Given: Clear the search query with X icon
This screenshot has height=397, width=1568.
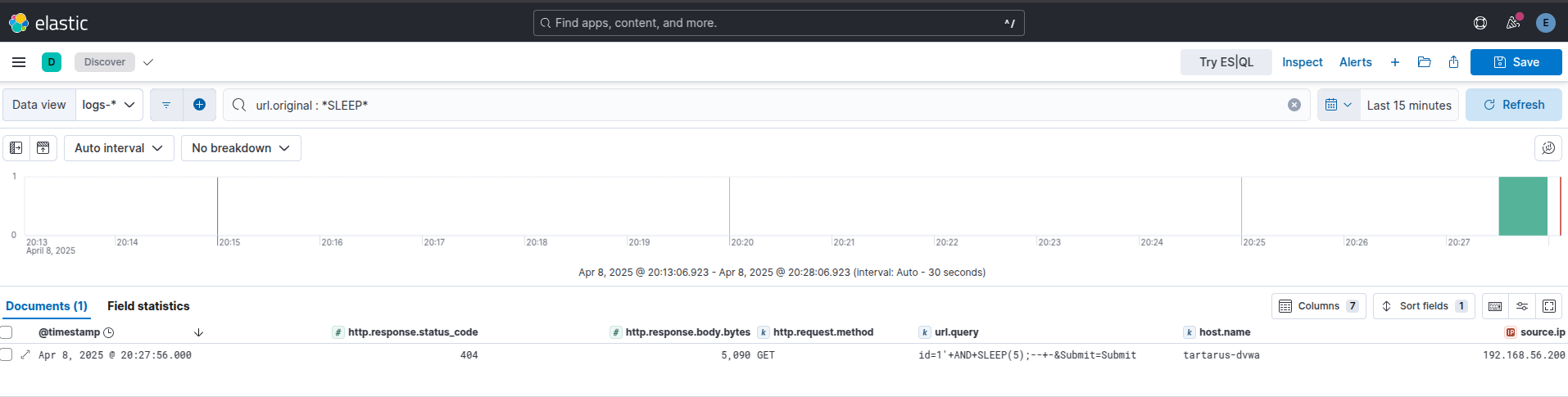Looking at the screenshot, I should pos(1294,105).
